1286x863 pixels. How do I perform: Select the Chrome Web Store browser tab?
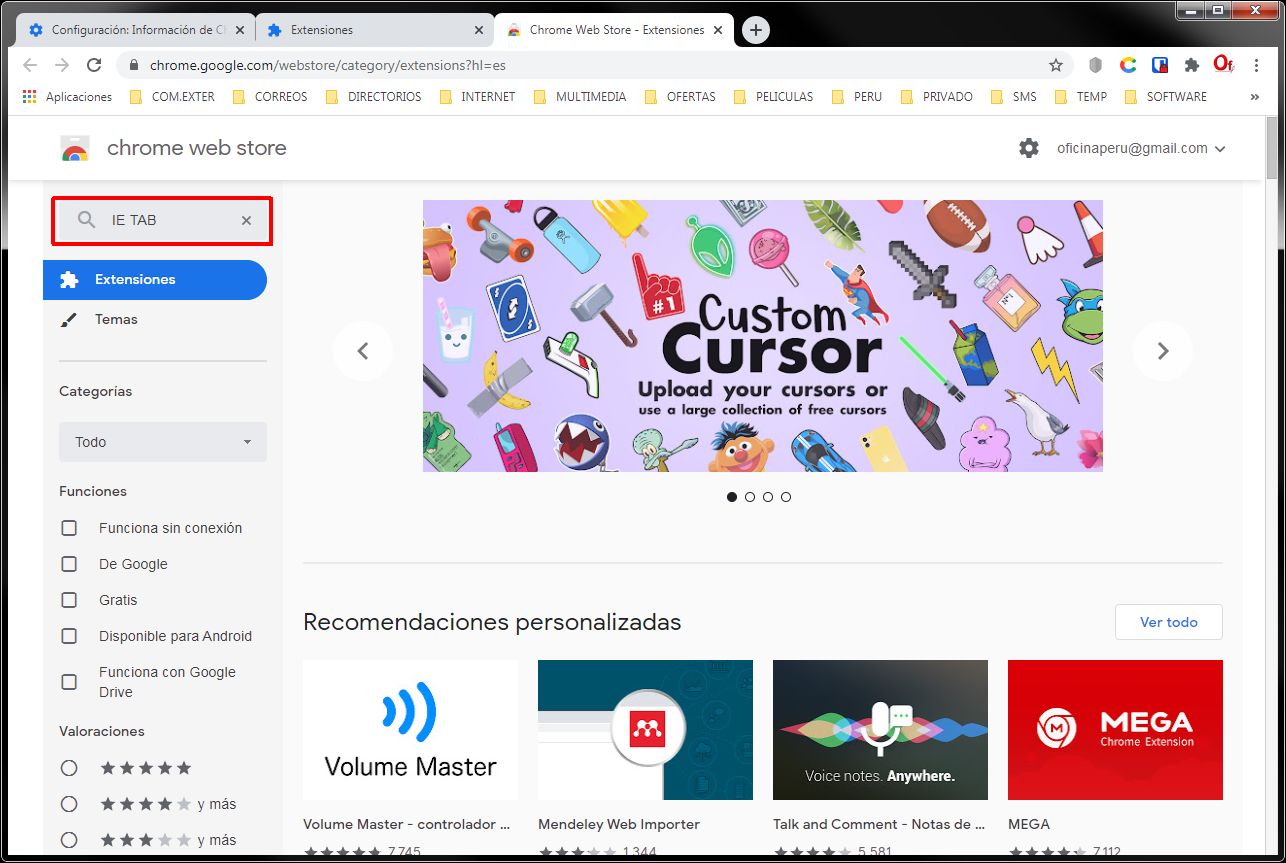point(616,30)
